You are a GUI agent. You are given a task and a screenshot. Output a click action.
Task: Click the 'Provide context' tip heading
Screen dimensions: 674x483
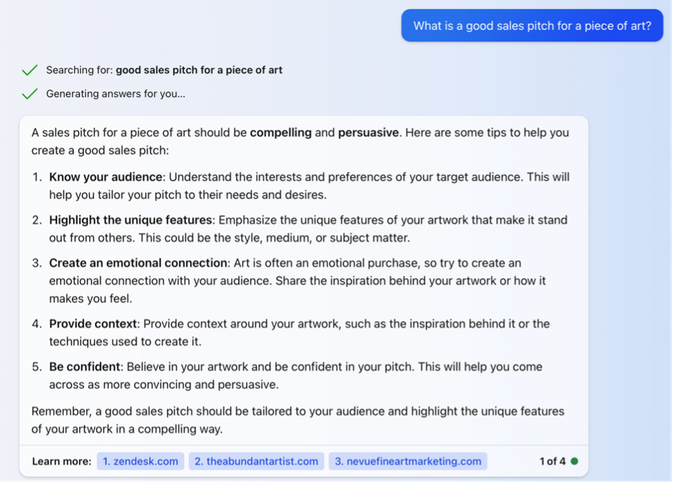tap(93, 324)
